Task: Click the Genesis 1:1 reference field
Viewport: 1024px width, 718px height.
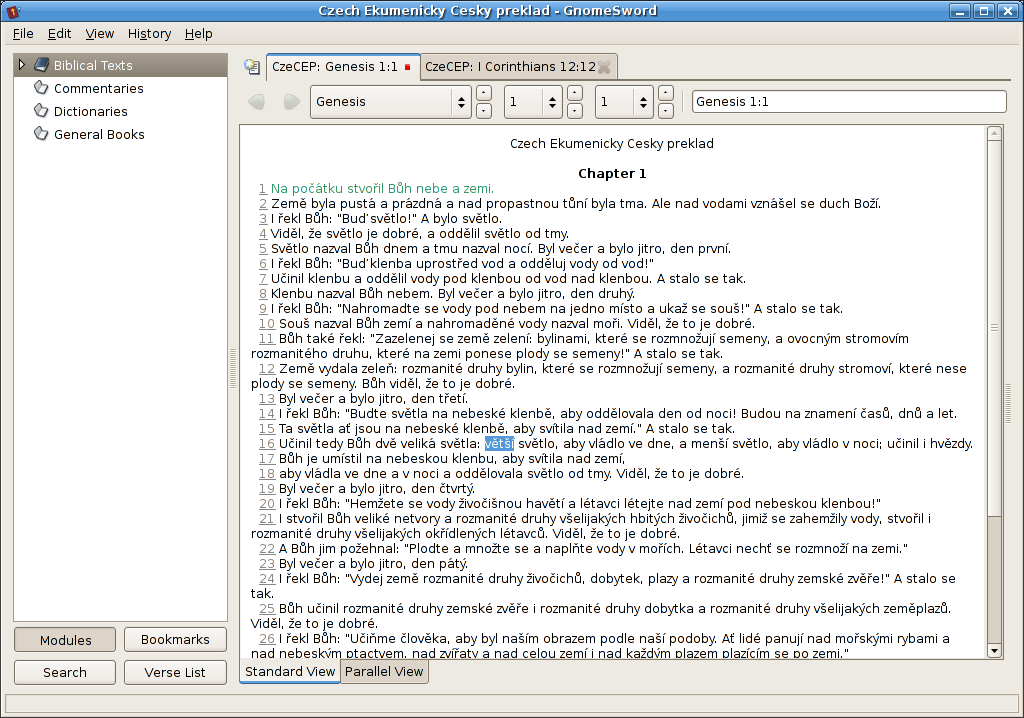Action: click(x=849, y=102)
